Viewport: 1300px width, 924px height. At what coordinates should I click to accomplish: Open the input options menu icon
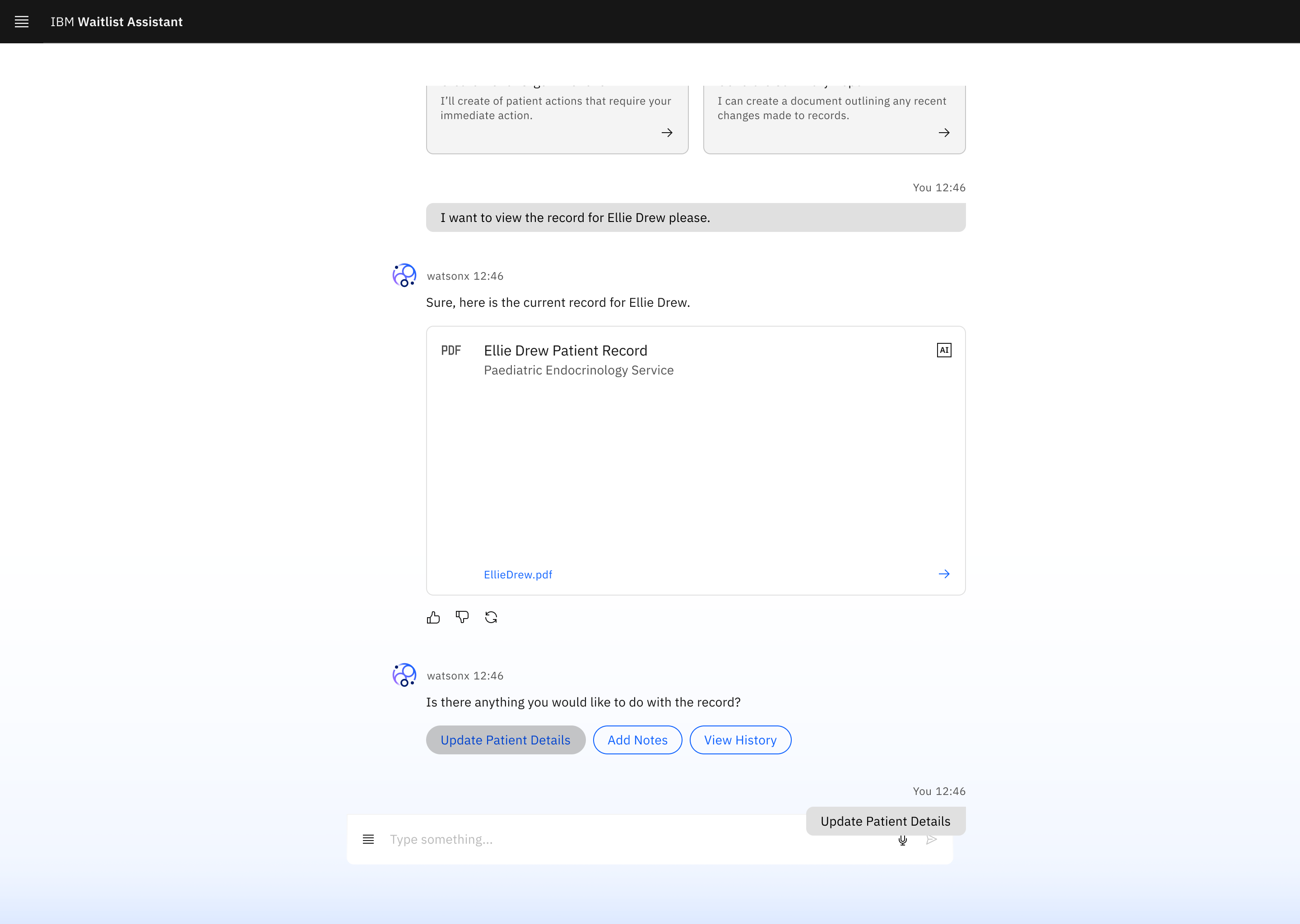pyautogui.click(x=368, y=839)
